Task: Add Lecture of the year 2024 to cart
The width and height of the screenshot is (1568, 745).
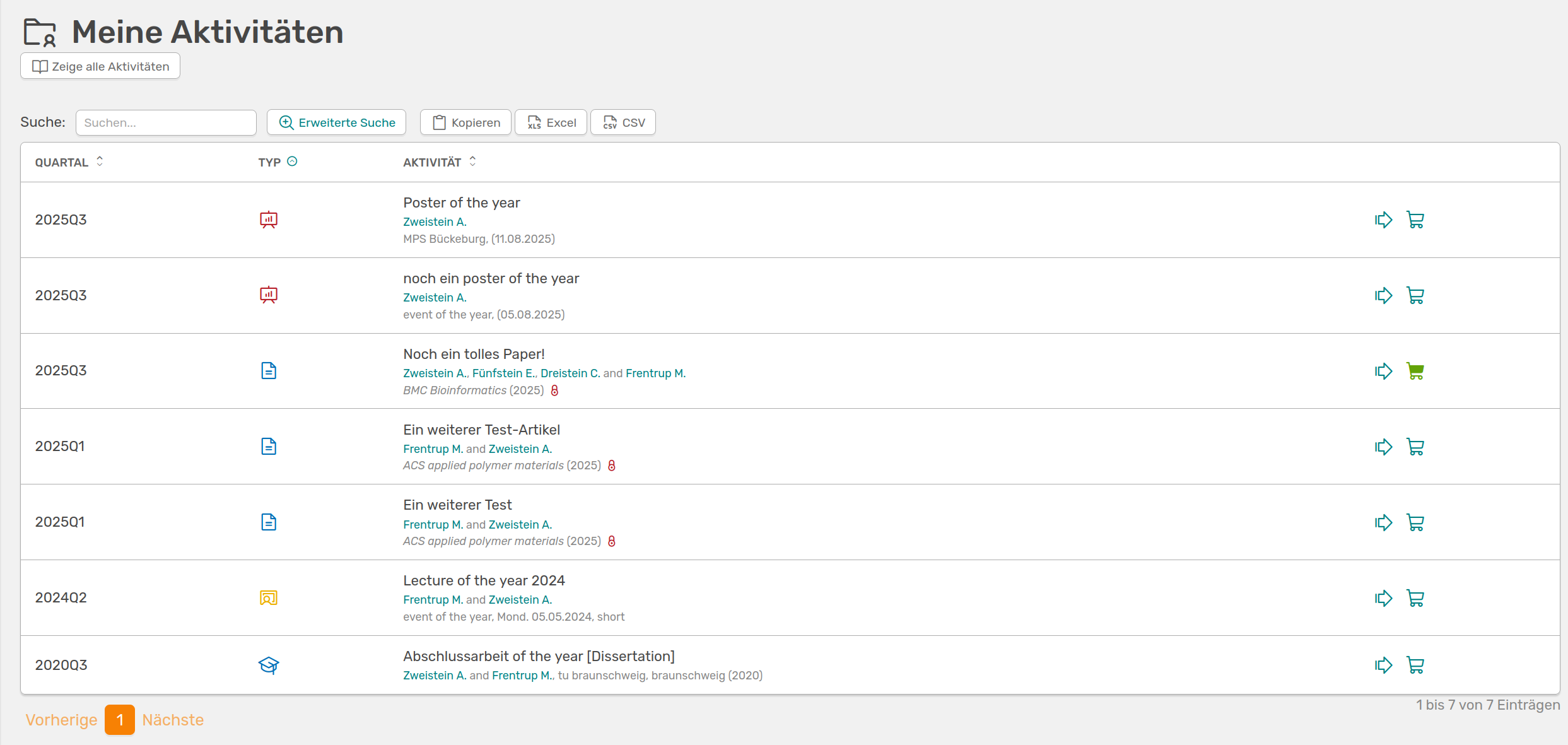Action: click(1415, 598)
